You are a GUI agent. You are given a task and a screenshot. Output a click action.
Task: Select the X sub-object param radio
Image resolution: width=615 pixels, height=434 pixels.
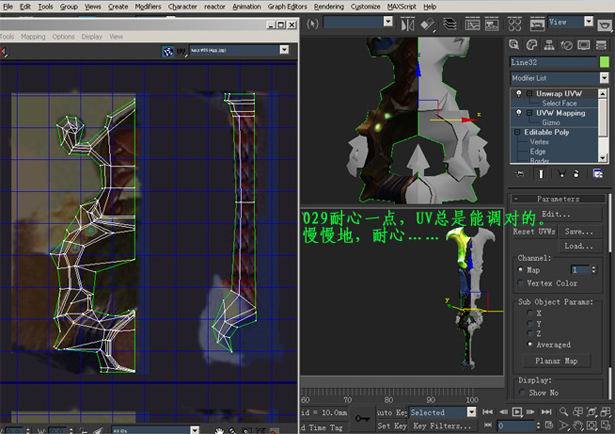[x=529, y=311]
